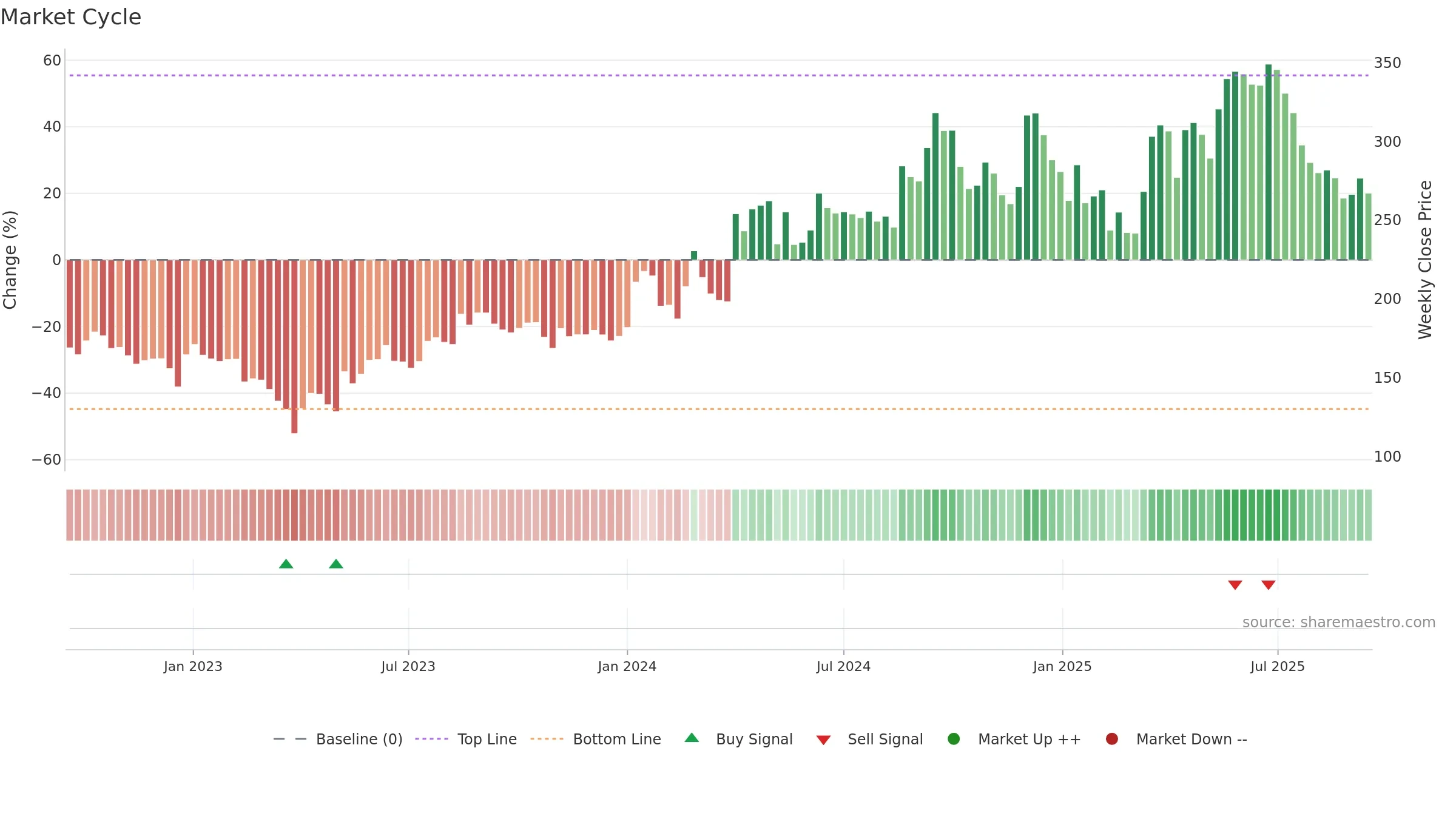
Task: Click the purple dotted Top Line legend sample
Action: (x=431, y=739)
